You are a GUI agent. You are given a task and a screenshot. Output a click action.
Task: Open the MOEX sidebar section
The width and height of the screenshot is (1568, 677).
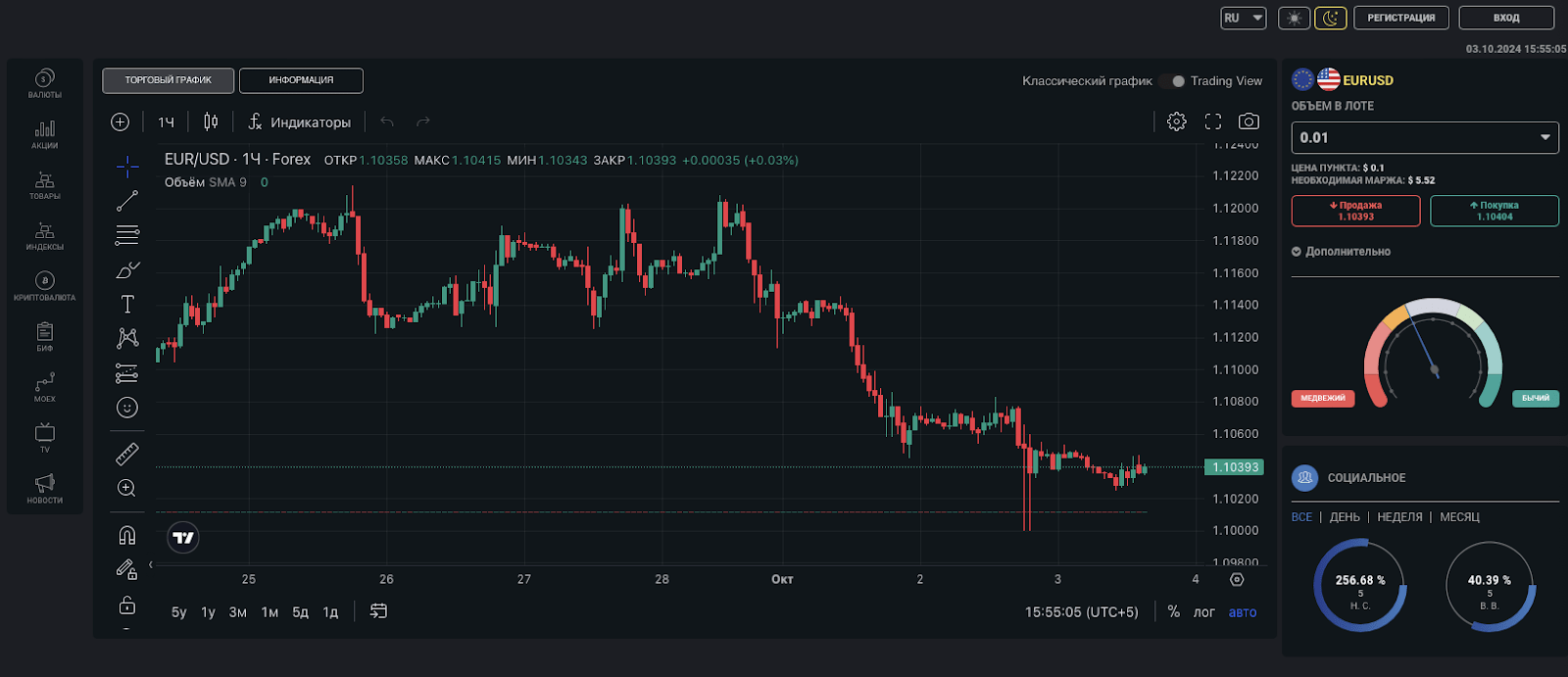click(44, 388)
